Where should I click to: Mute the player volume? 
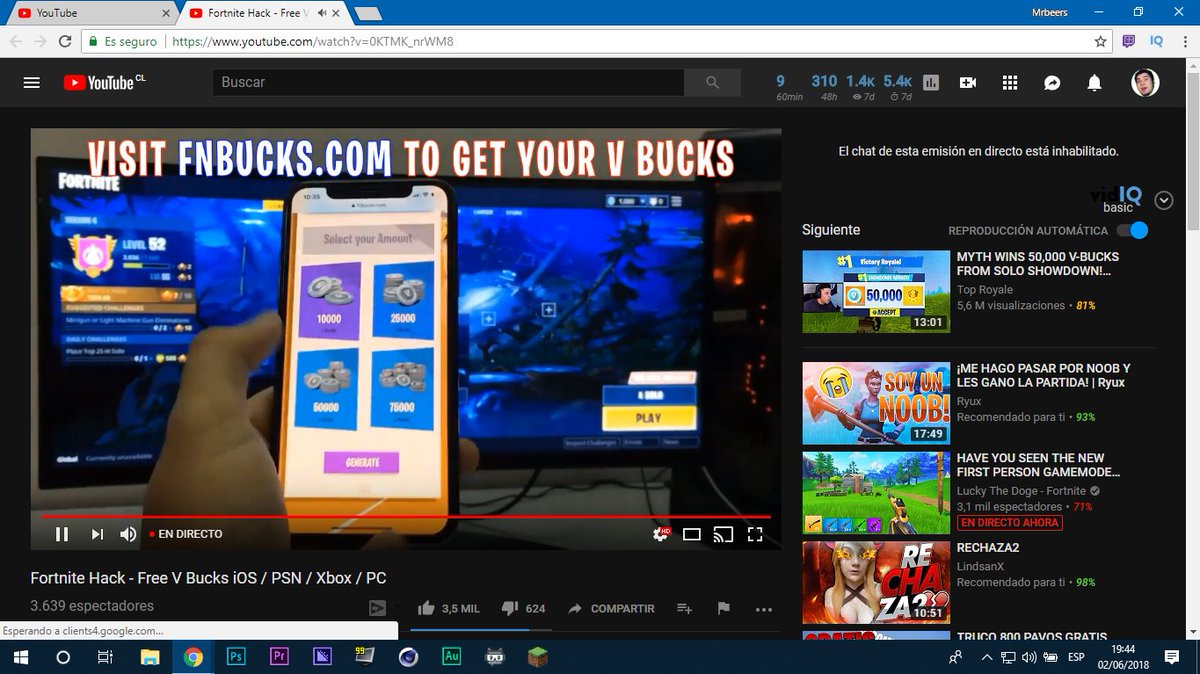[x=128, y=534]
